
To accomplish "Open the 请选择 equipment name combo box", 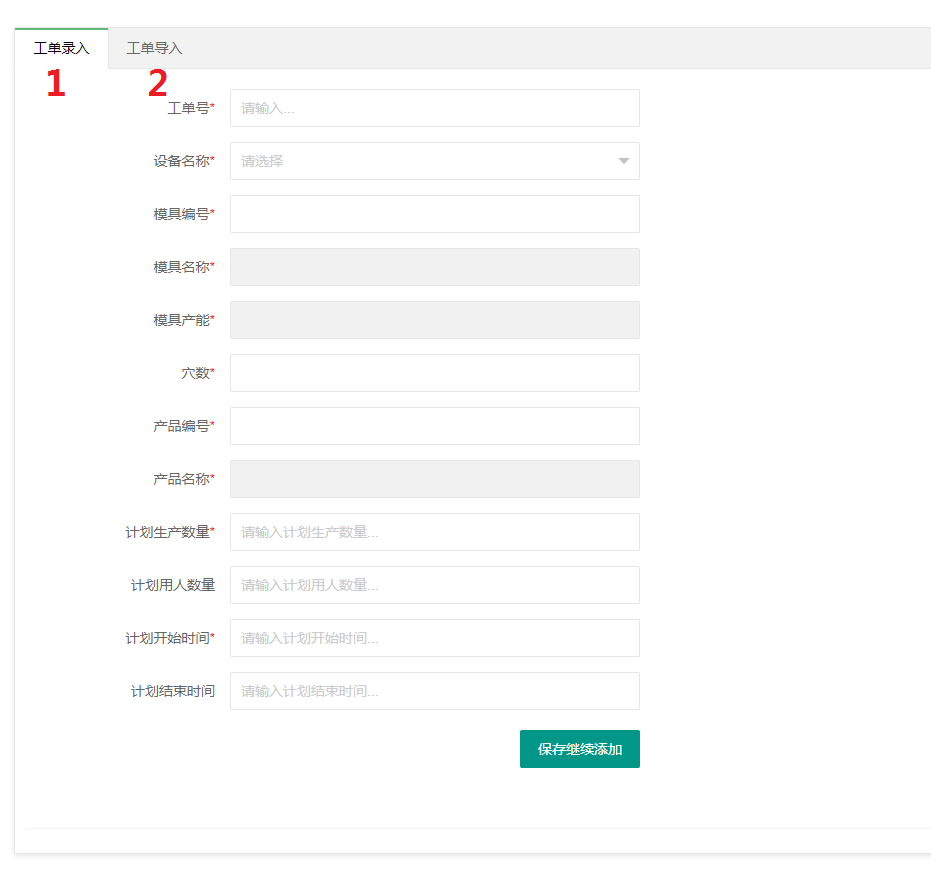I will click(x=420, y=161).
